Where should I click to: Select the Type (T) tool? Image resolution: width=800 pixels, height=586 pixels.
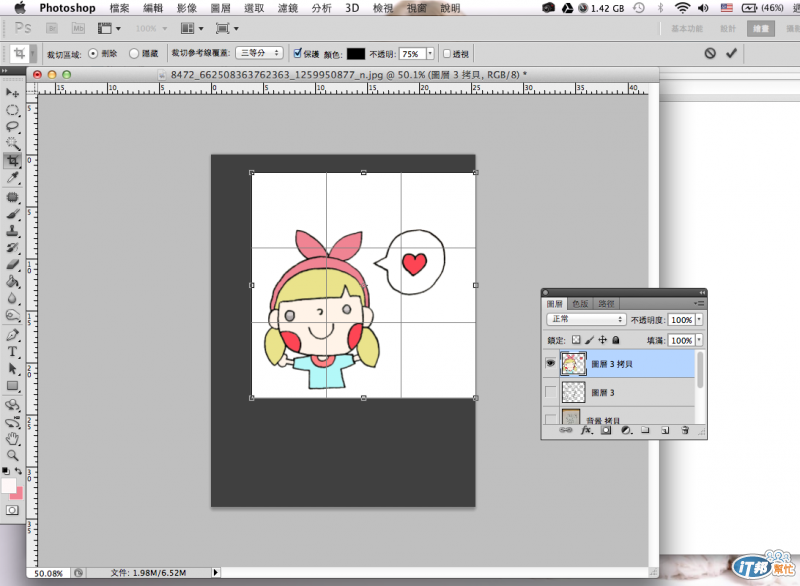[x=13, y=352]
